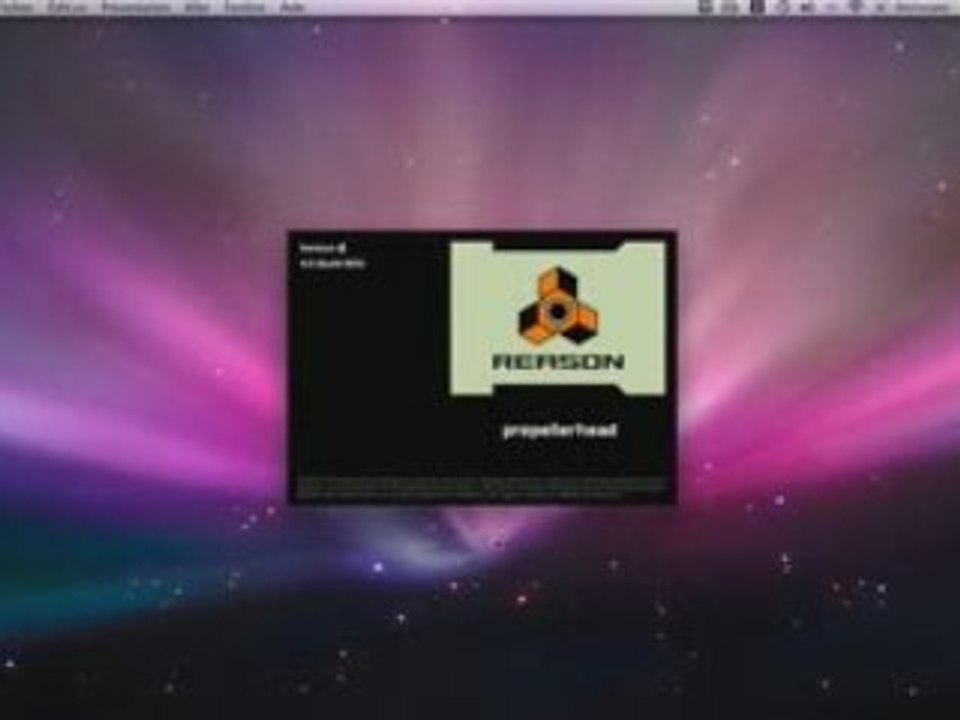
Task: Open the Édition menu in menu bar
Action: [x=68, y=7]
